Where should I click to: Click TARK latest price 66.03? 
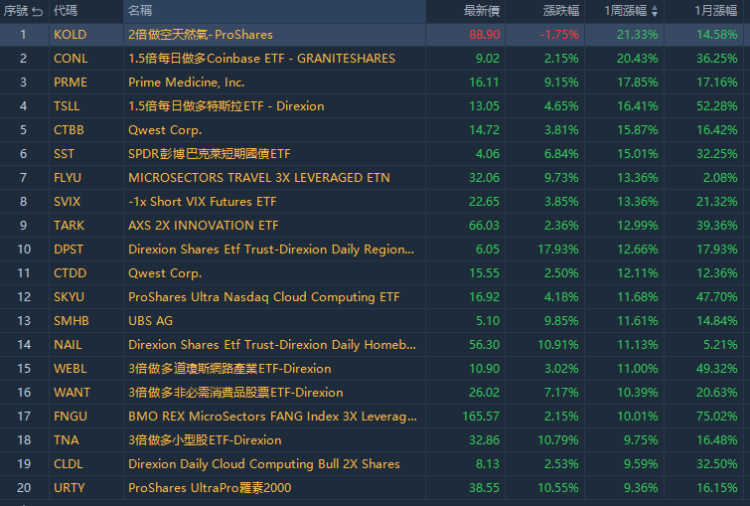[485, 226]
